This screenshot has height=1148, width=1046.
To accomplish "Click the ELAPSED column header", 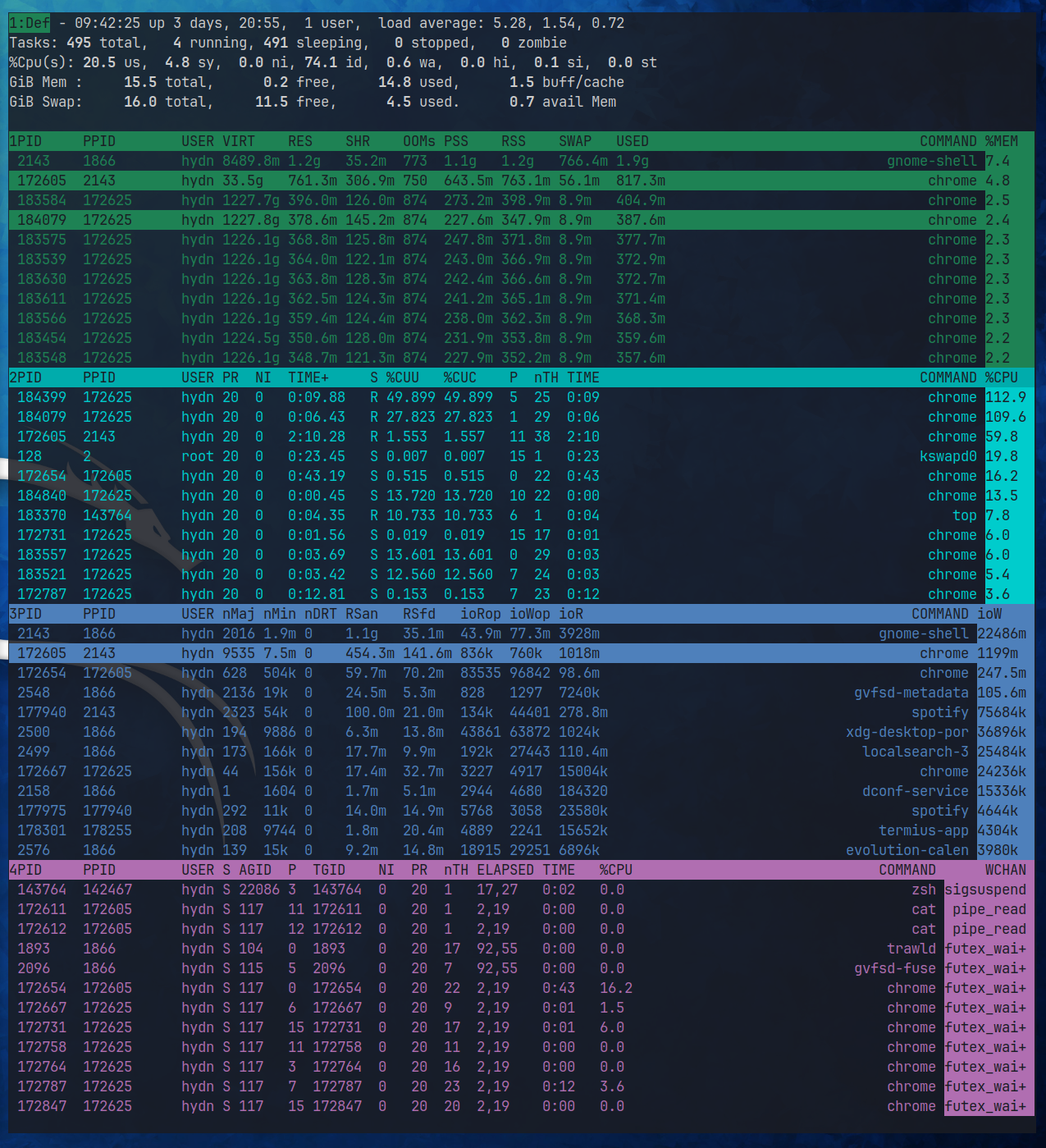I will coord(505,870).
